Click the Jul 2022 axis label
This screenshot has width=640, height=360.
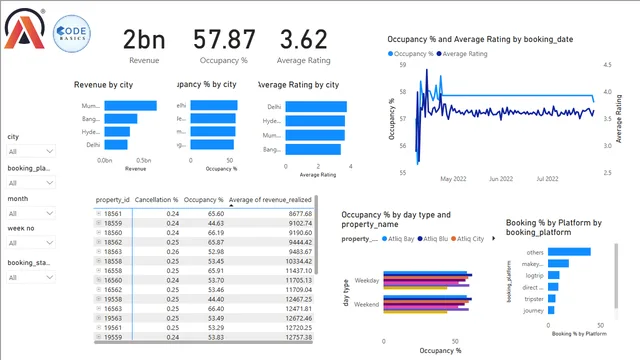(x=547, y=179)
